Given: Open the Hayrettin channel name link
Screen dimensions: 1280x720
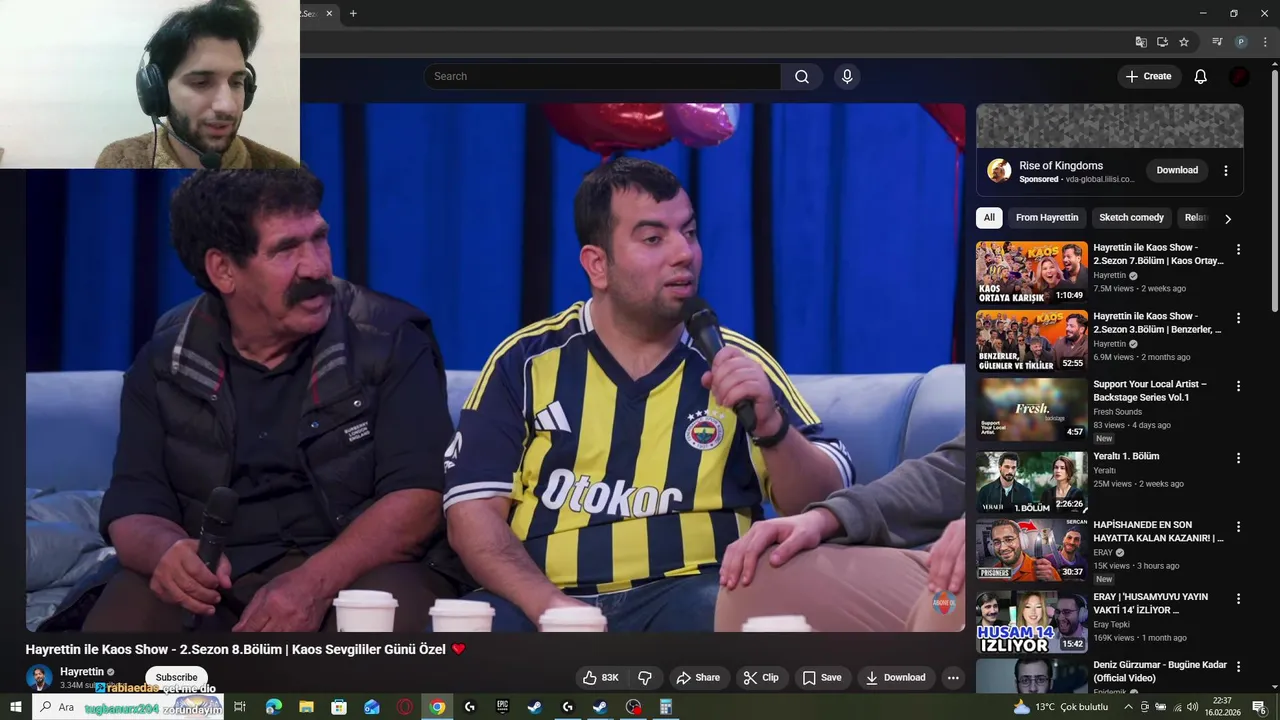Looking at the screenshot, I should point(81,671).
